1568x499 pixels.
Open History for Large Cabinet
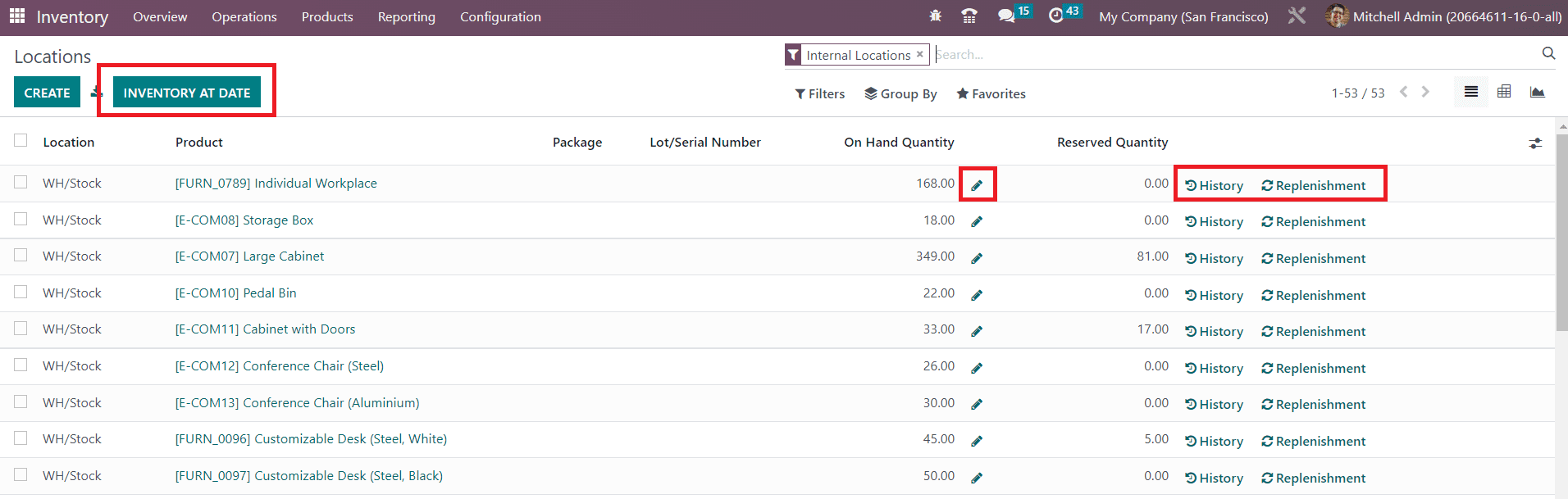pyautogui.click(x=1215, y=259)
